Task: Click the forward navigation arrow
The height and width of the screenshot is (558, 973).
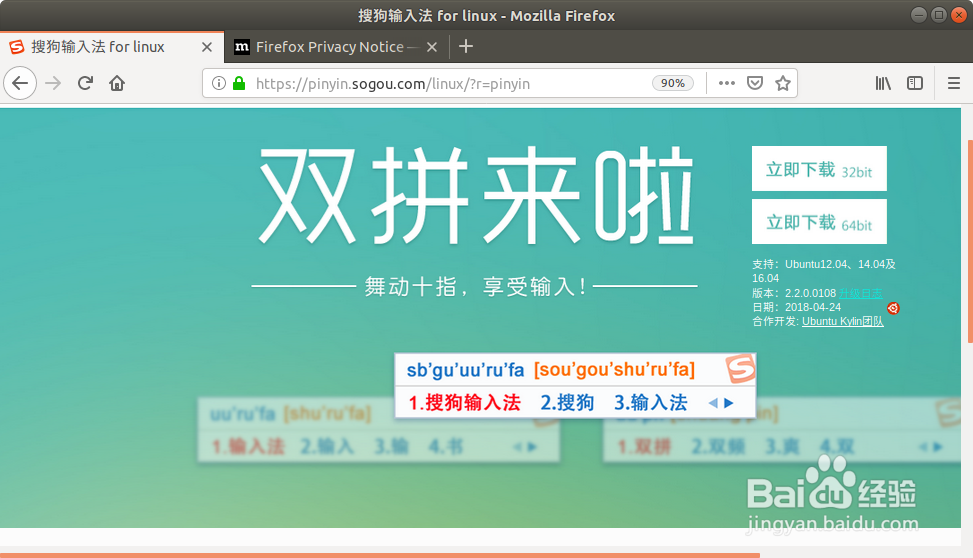Action: coord(53,83)
